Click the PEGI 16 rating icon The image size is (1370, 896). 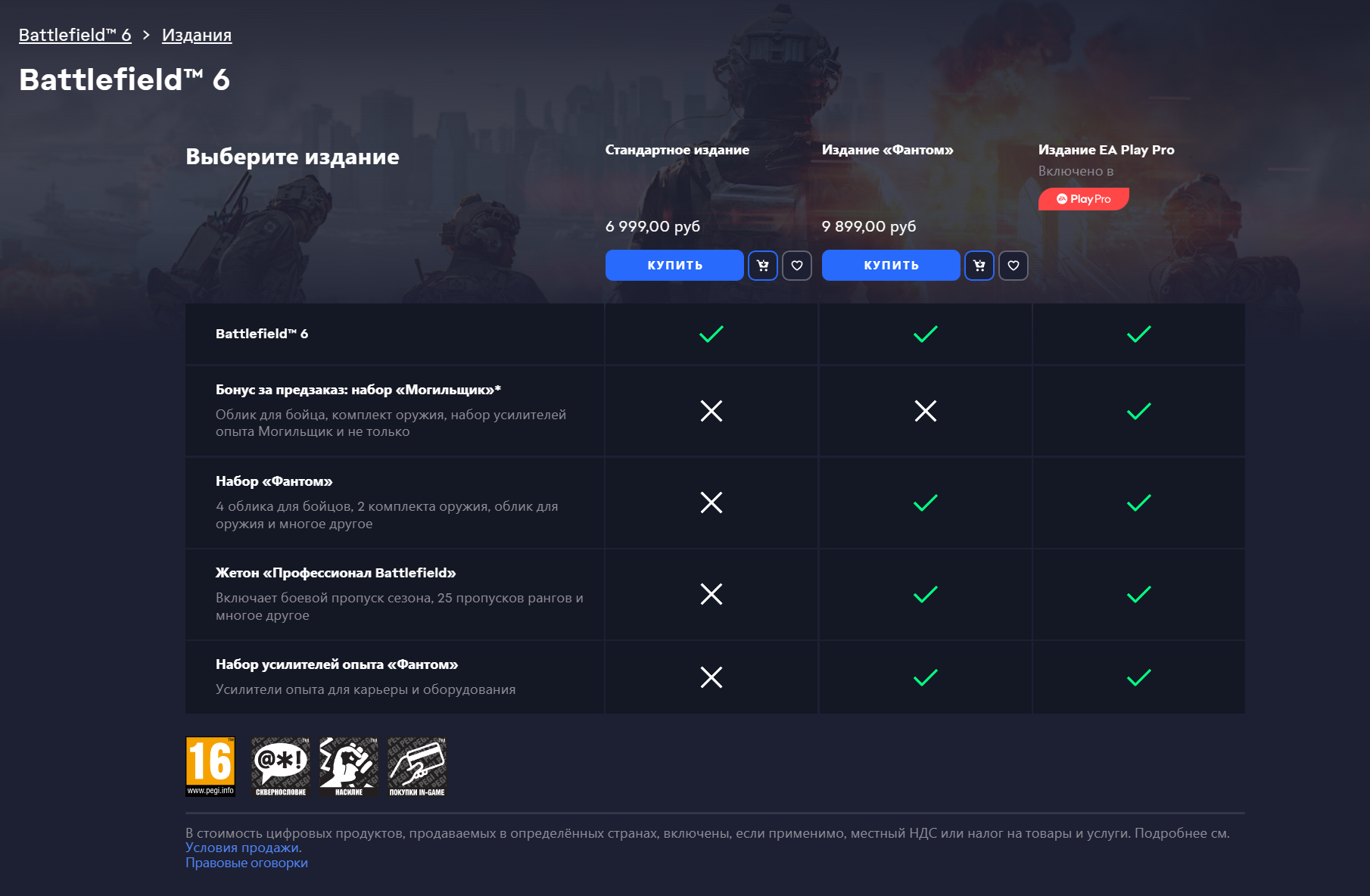(210, 767)
